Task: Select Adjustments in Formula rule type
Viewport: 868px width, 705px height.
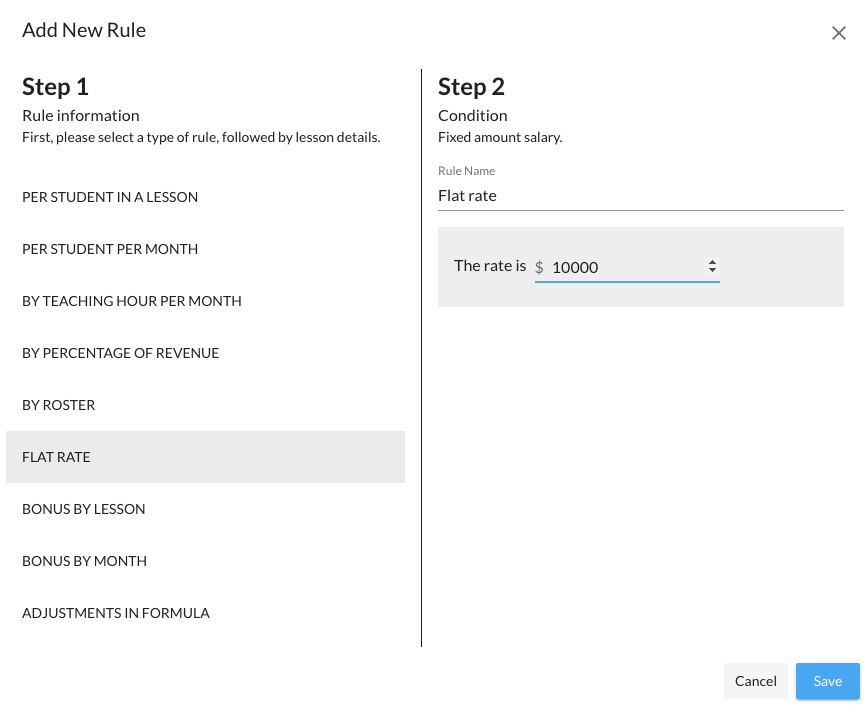Action: click(x=116, y=613)
